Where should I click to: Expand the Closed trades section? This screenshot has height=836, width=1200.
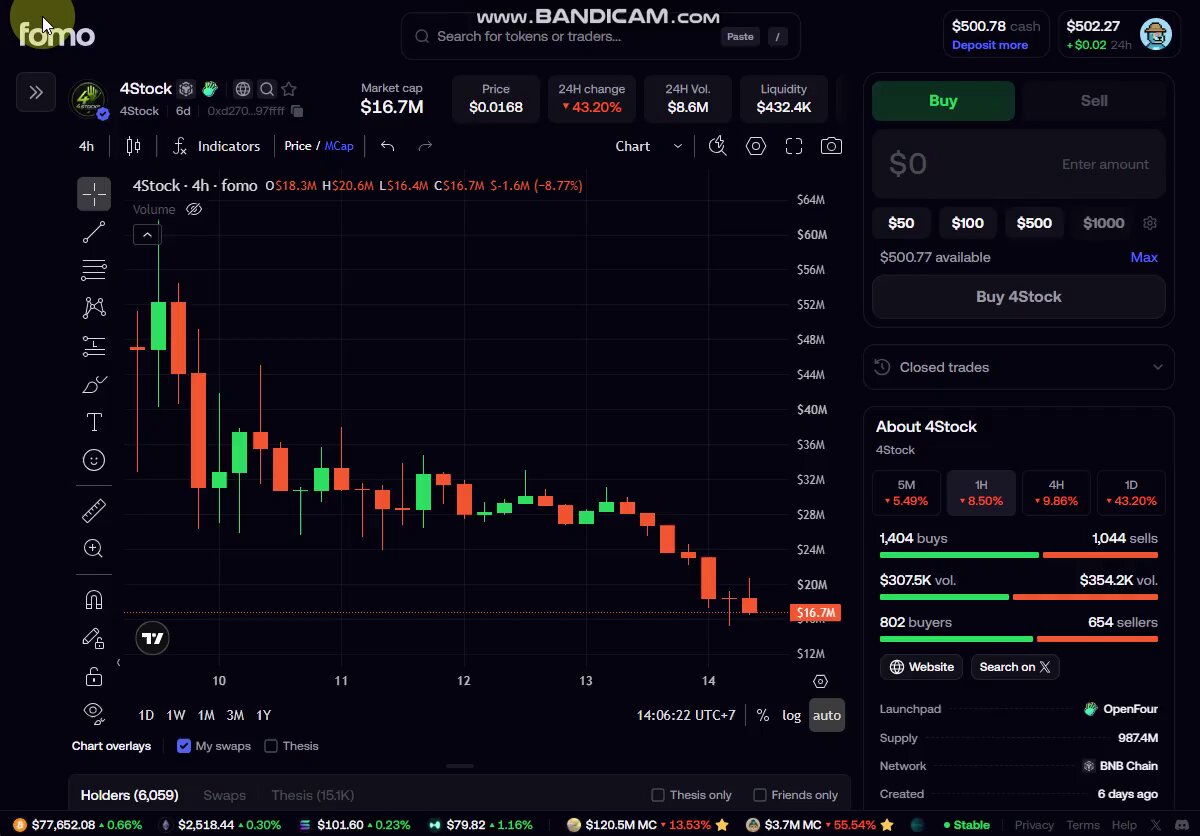1018,367
